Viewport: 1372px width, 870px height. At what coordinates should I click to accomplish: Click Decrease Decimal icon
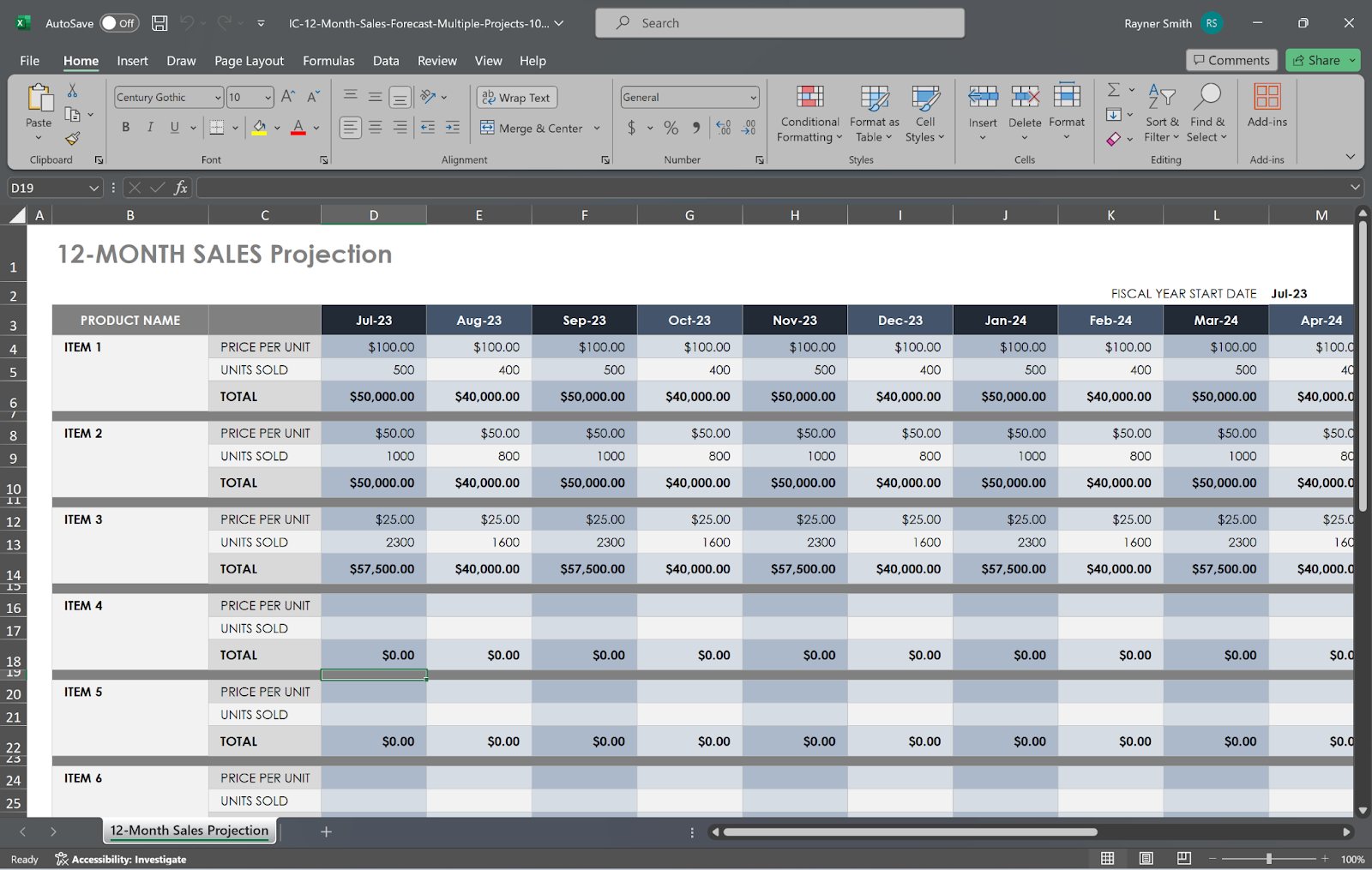click(x=749, y=128)
